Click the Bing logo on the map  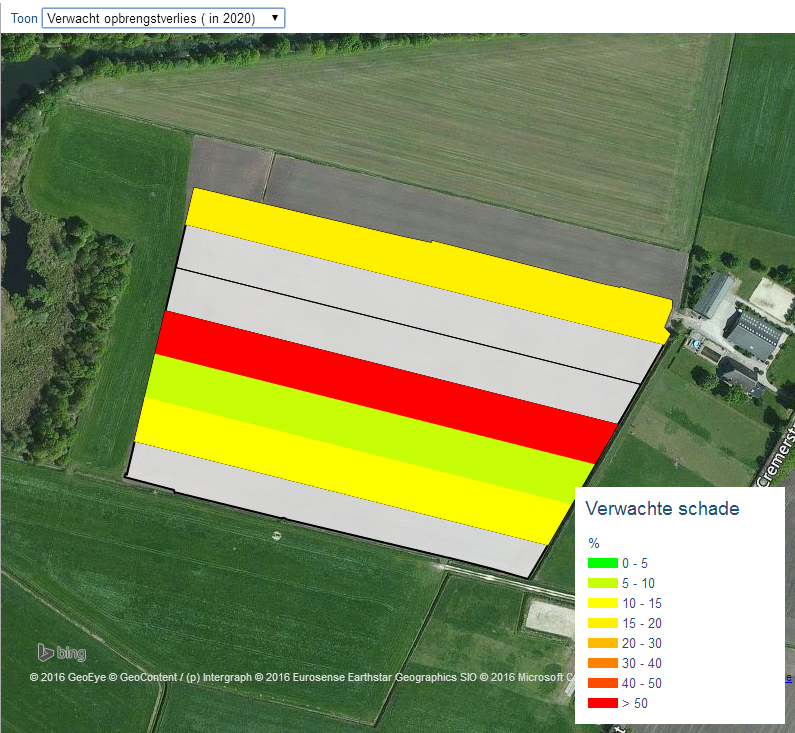click(62, 653)
